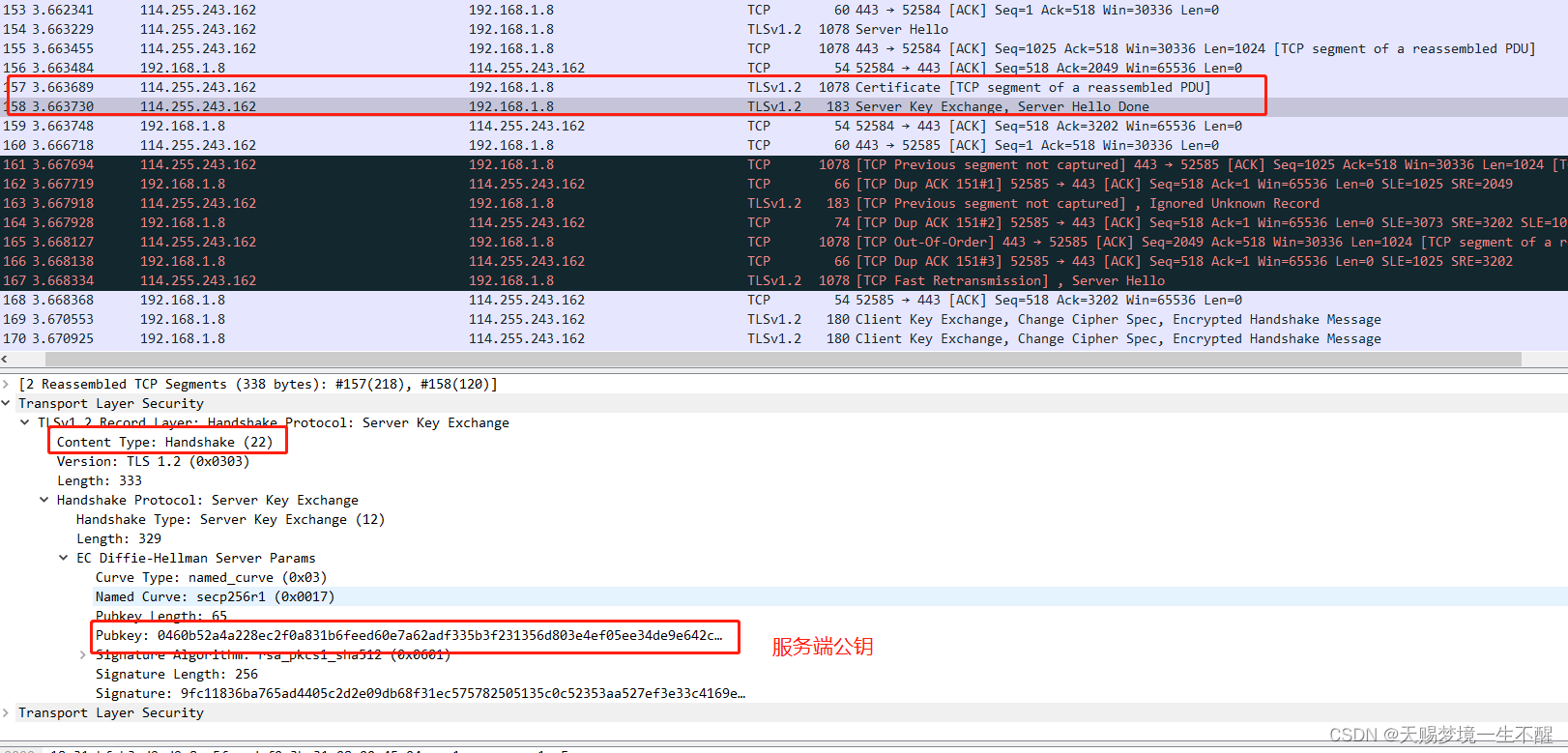1568x753 pixels.
Task: Collapse EC Diffie-Hellman Server Params node
Action: tap(64, 558)
